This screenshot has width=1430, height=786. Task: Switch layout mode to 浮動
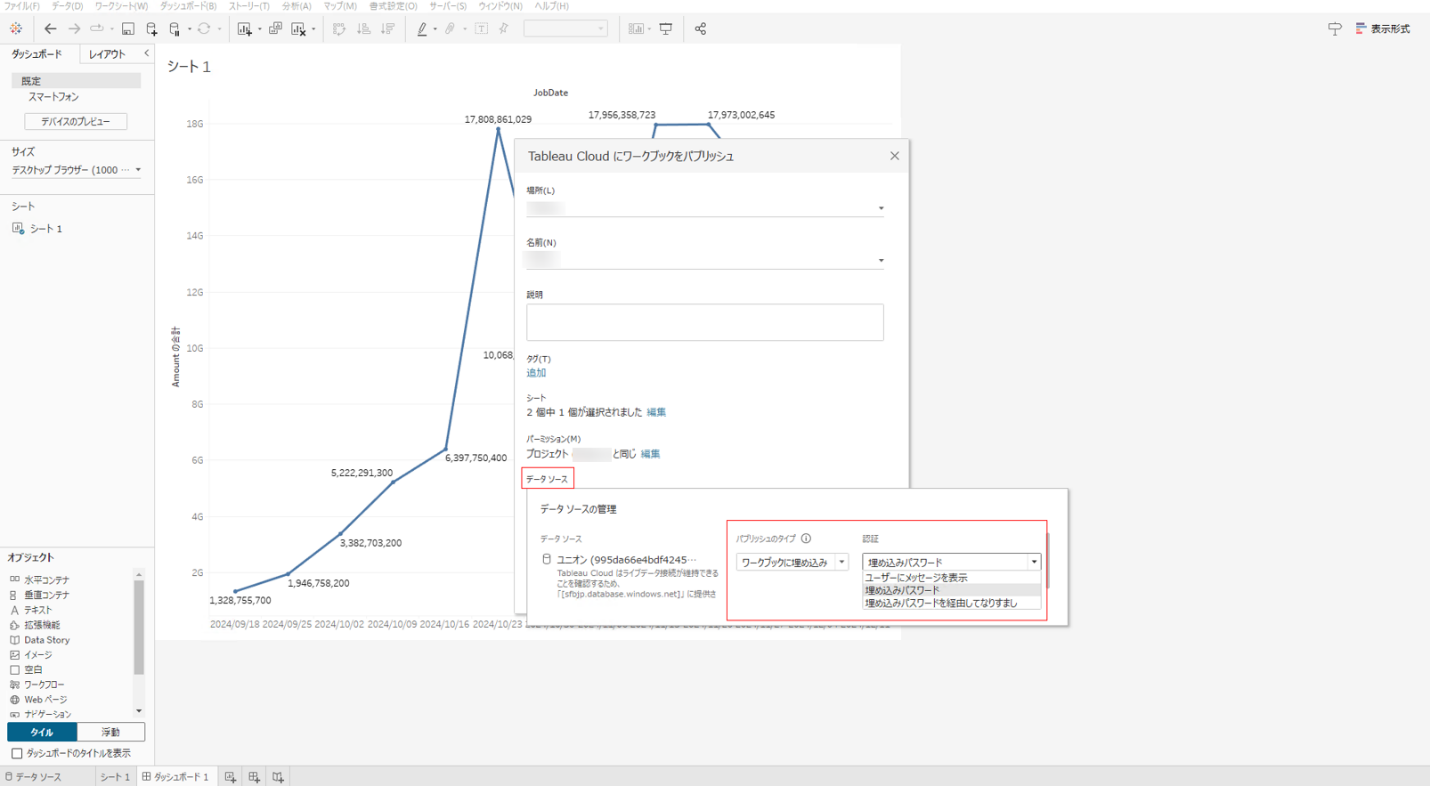111,732
